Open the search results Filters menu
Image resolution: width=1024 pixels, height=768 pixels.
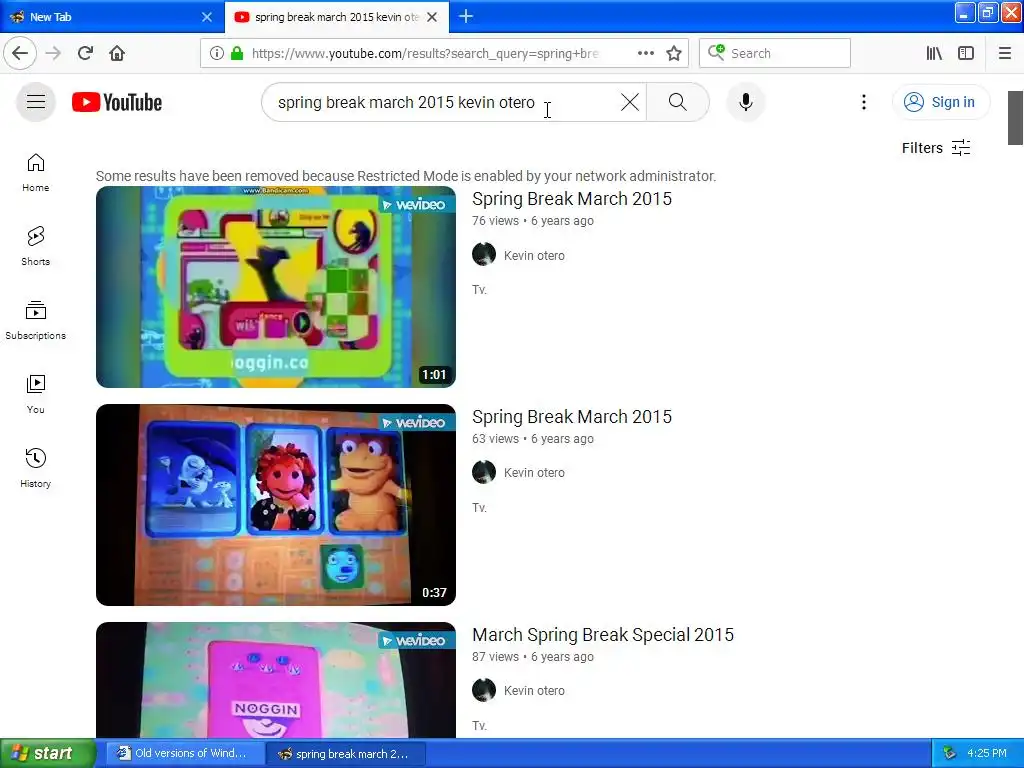pyautogui.click(x=936, y=148)
